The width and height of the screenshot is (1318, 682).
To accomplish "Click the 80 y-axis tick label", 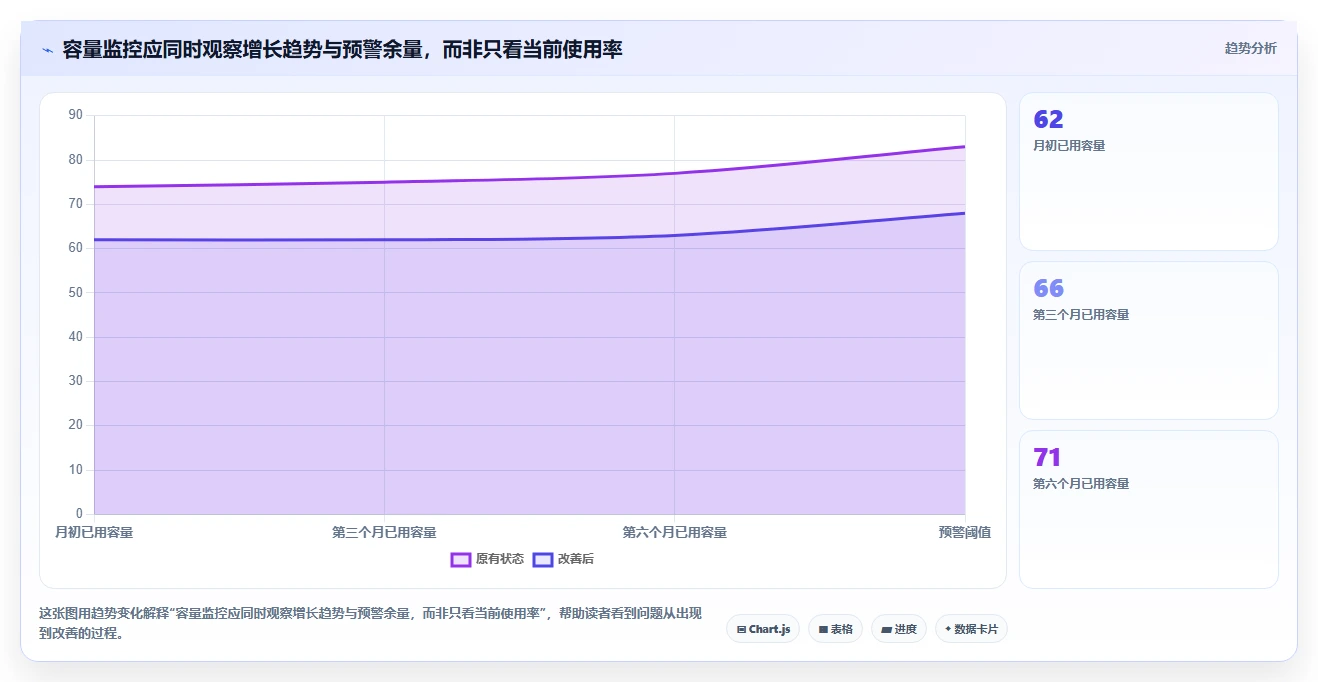I will pos(76,160).
